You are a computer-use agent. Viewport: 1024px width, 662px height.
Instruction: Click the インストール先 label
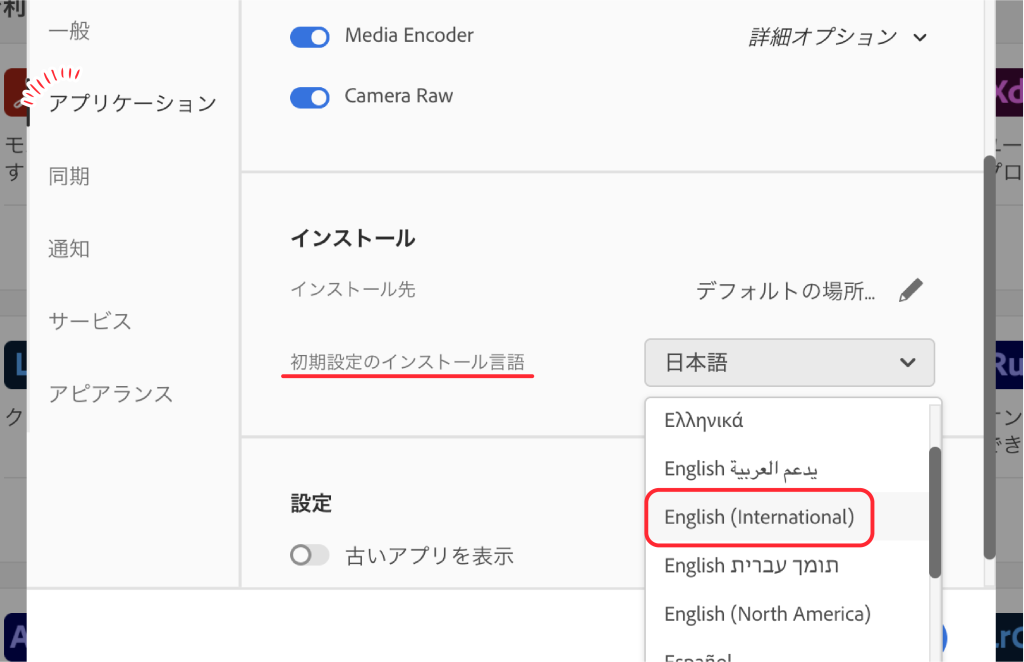click(353, 289)
